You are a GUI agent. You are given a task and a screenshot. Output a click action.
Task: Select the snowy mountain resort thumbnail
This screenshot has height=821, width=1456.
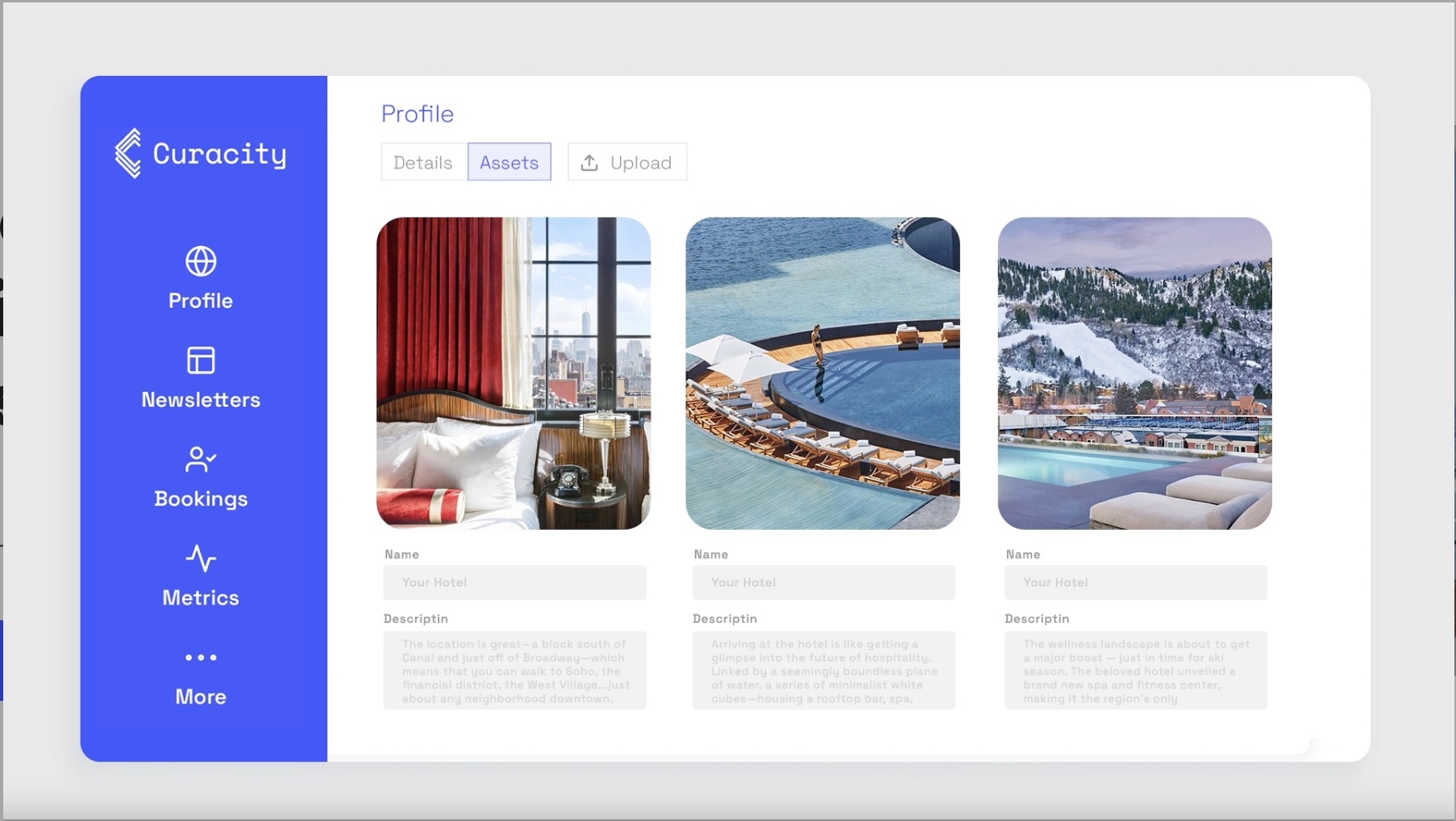[x=1135, y=373]
